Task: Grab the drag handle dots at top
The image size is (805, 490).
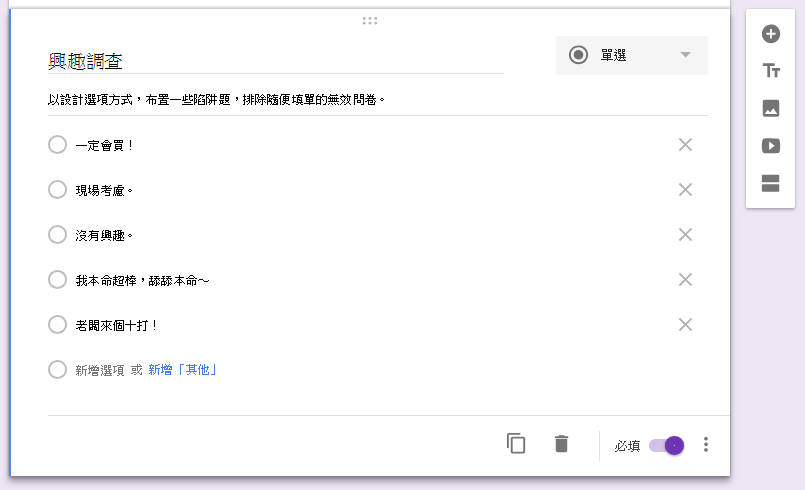Action: (x=370, y=21)
